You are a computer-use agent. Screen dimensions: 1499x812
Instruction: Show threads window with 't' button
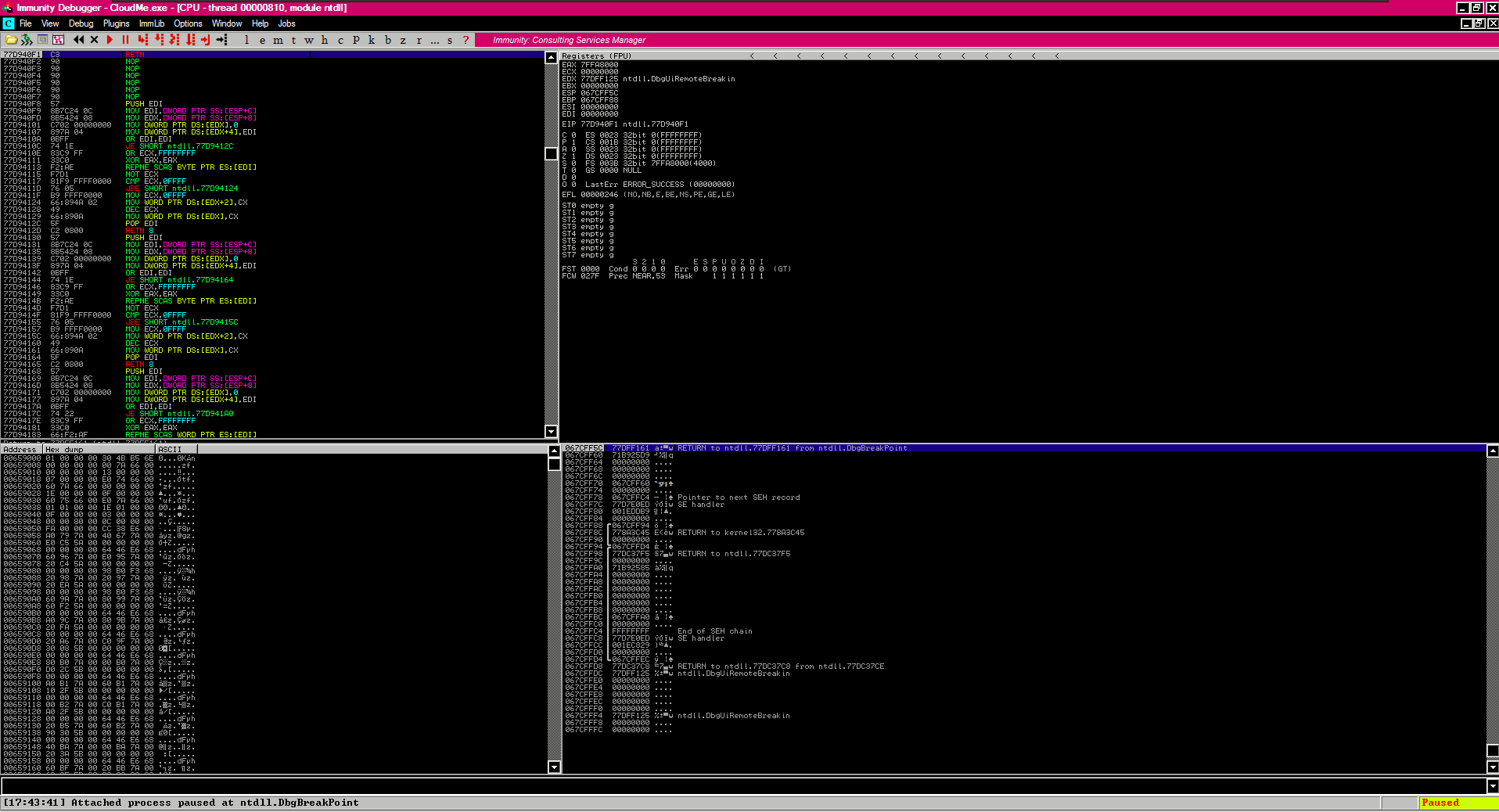click(293, 40)
